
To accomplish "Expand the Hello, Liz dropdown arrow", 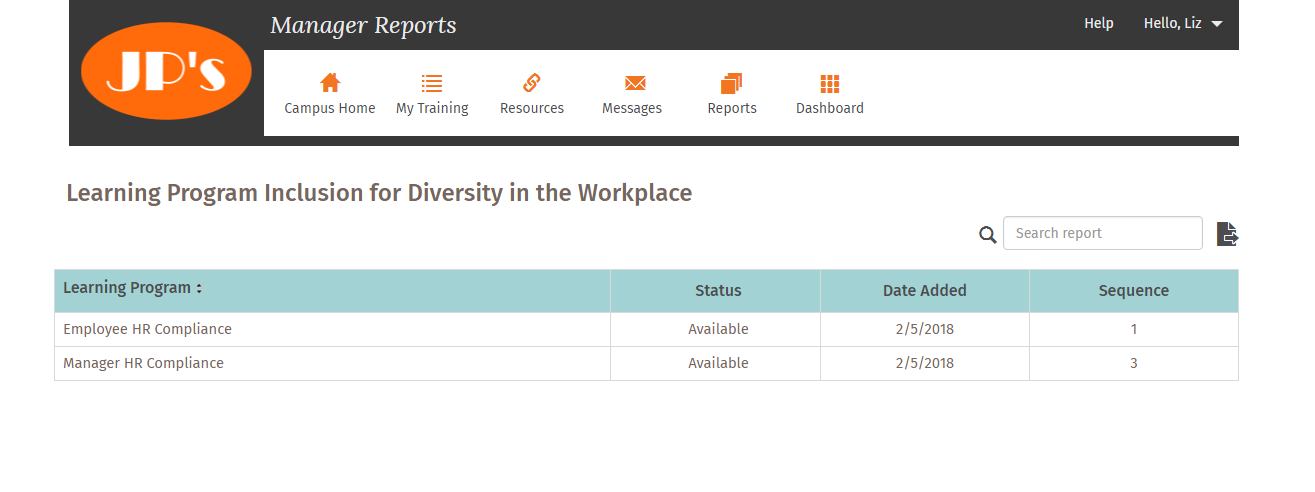I will (x=1217, y=24).
